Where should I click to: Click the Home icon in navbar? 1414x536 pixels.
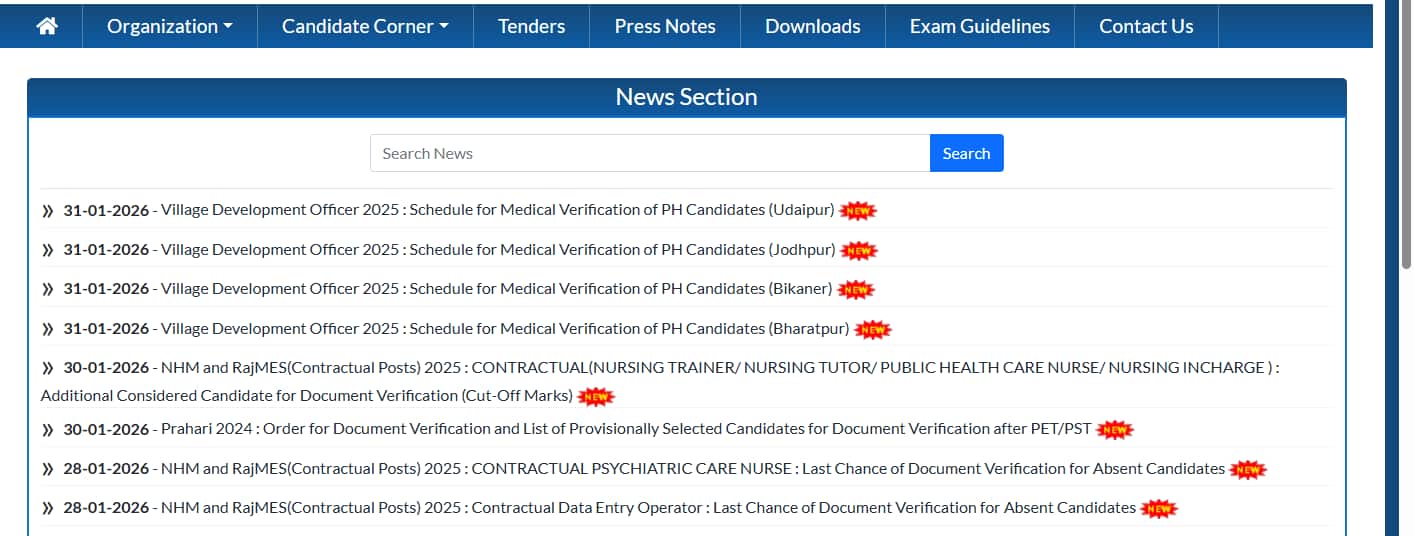46,27
